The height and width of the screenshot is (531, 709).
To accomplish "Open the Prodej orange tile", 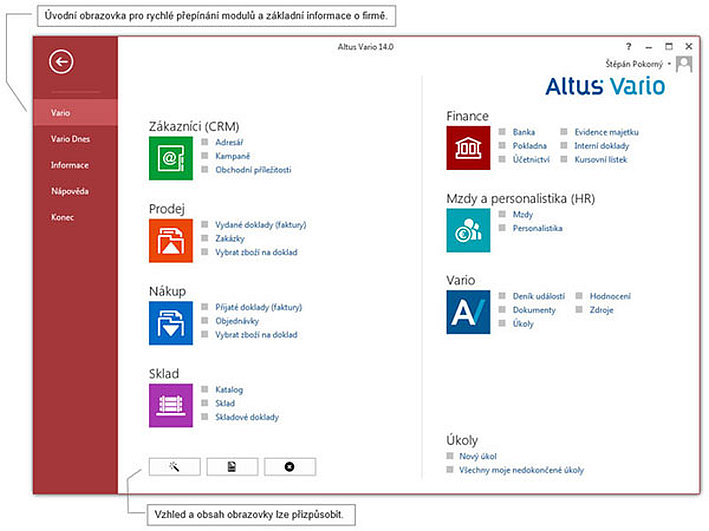I will (171, 241).
